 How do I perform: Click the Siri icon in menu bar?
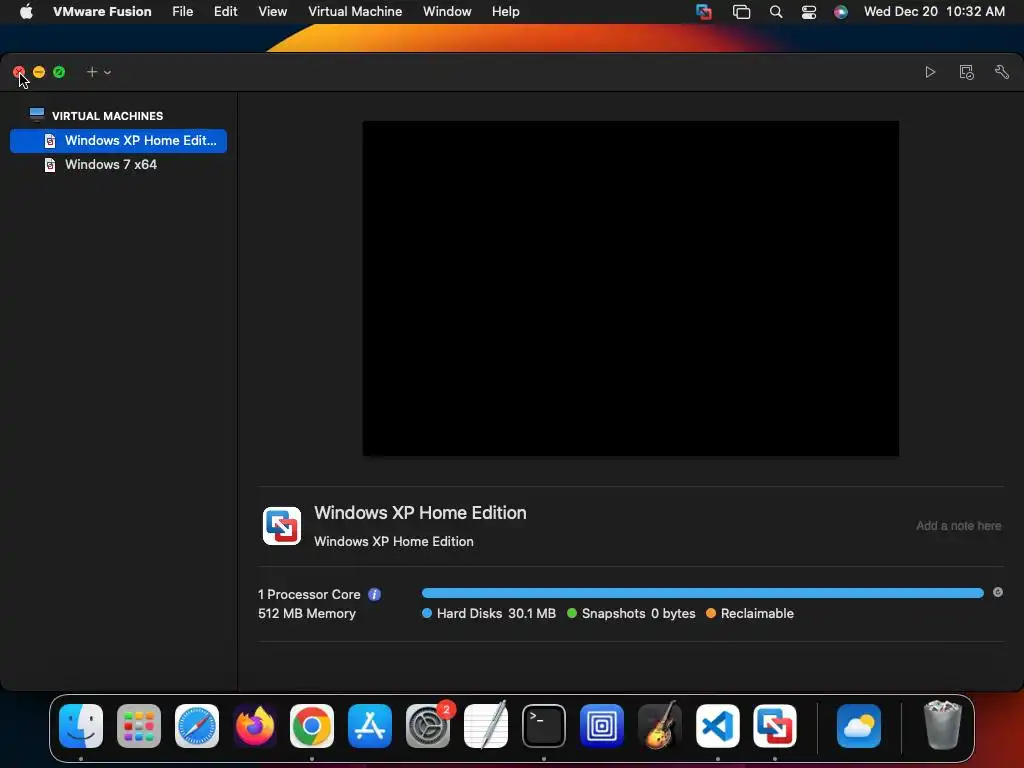(x=841, y=12)
